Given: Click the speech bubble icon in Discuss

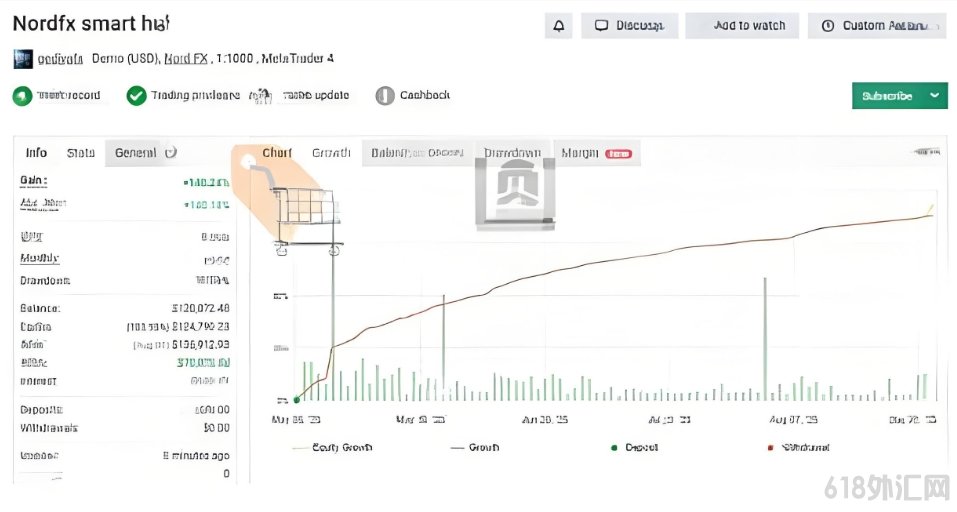Looking at the screenshot, I should click(x=601, y=26).
